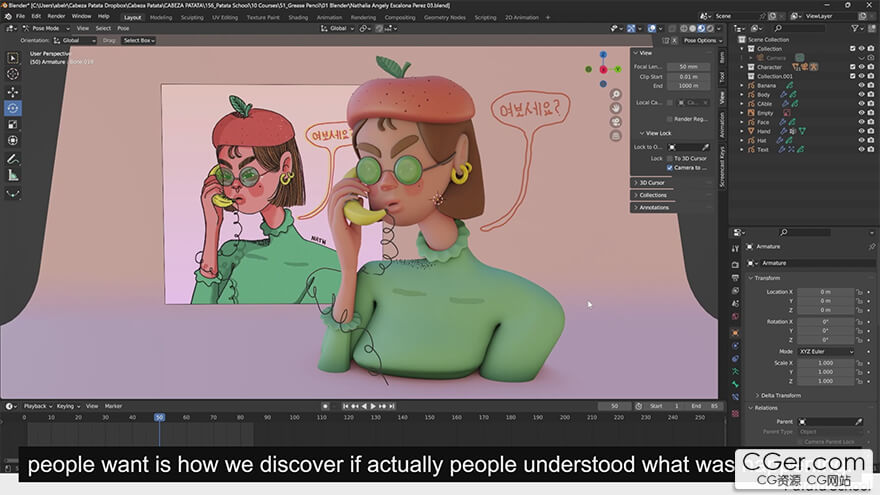Open the Pose Mode dropdown
This screenshot has width=880, height=495.
pyautogui.click(x=47, y=28)
